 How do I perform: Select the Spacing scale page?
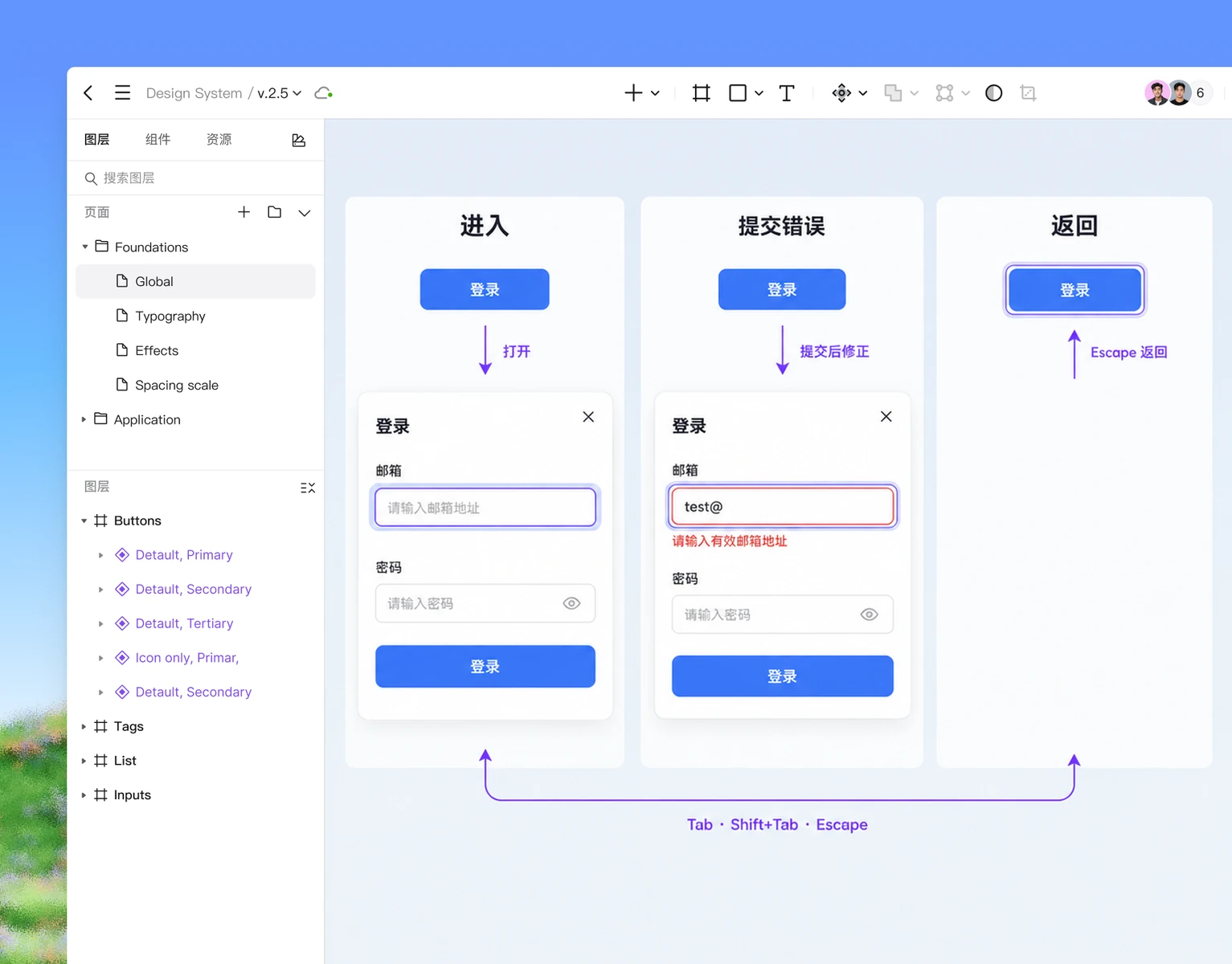point(195,385)
